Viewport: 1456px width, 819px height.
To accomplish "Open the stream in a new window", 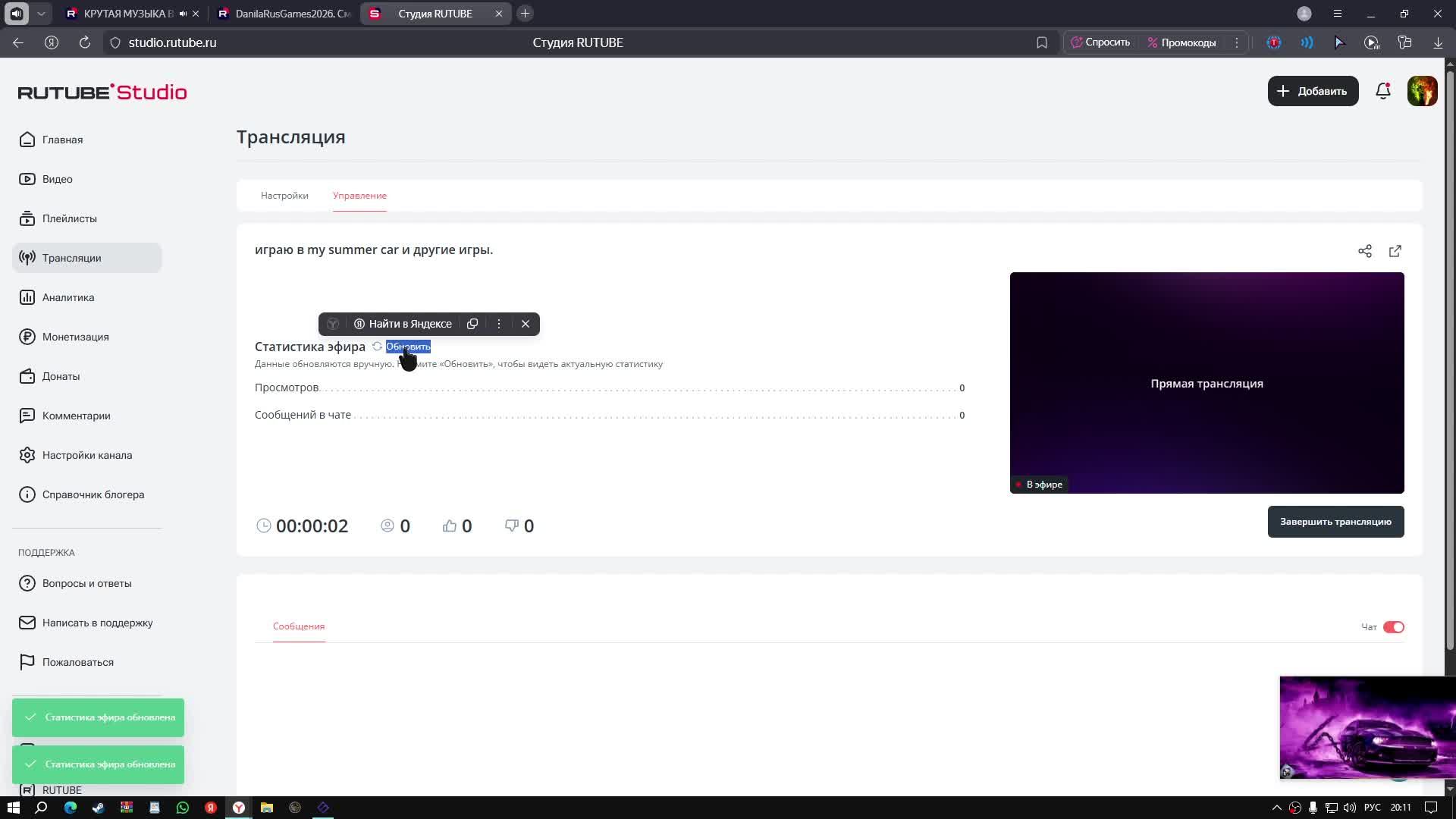I will tap(1395, 251).
